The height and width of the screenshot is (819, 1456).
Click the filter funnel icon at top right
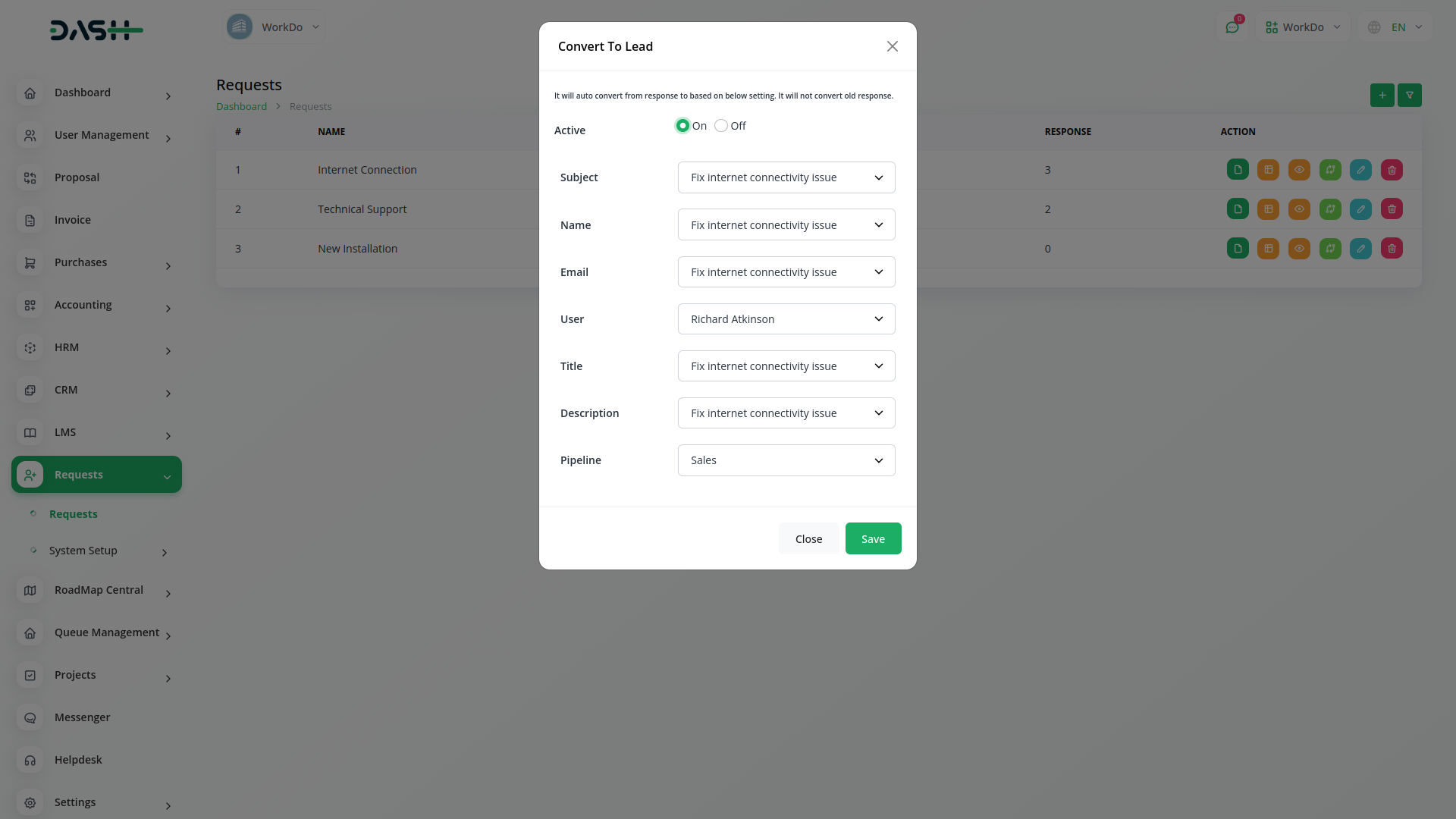1410,96
